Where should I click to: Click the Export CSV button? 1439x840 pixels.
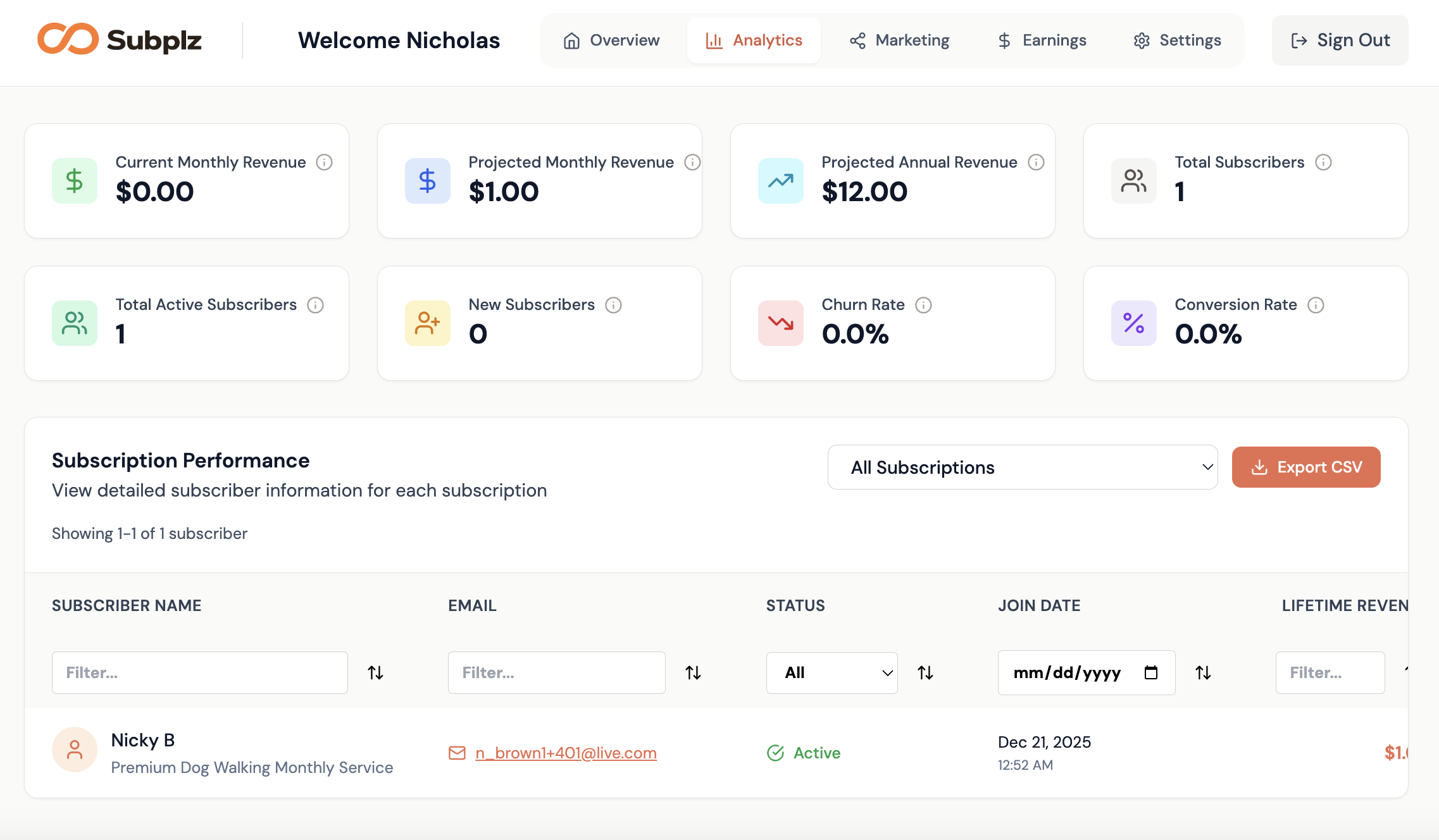point(1306,467)
